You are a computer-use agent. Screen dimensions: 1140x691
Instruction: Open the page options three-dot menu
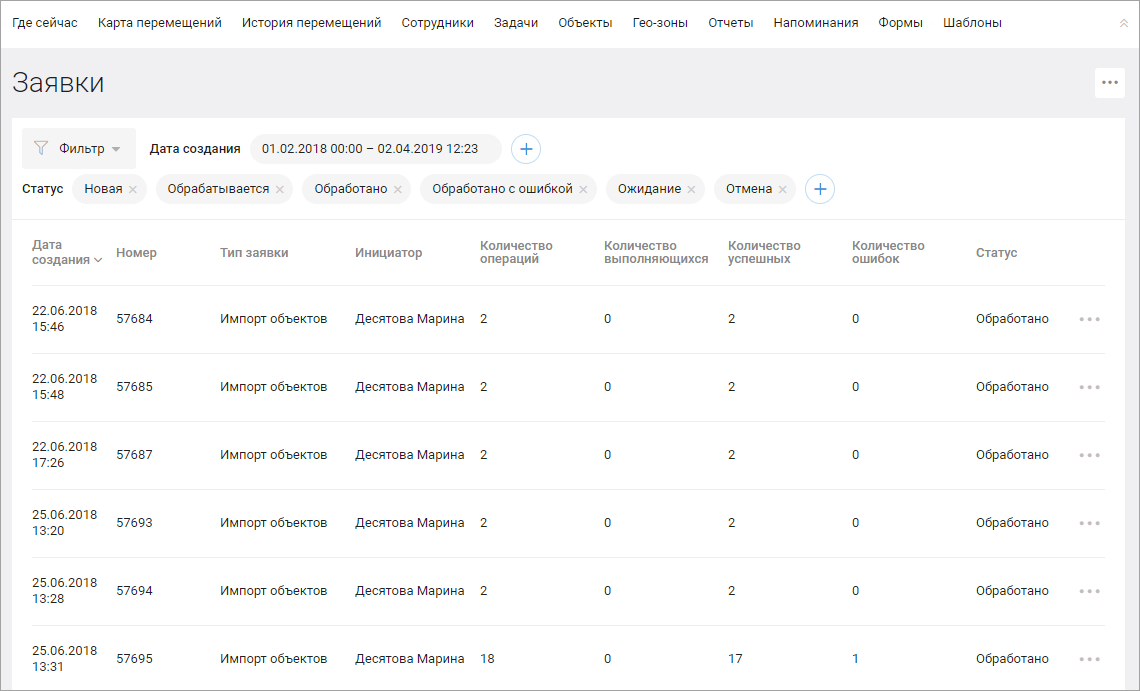[1109, 83]
